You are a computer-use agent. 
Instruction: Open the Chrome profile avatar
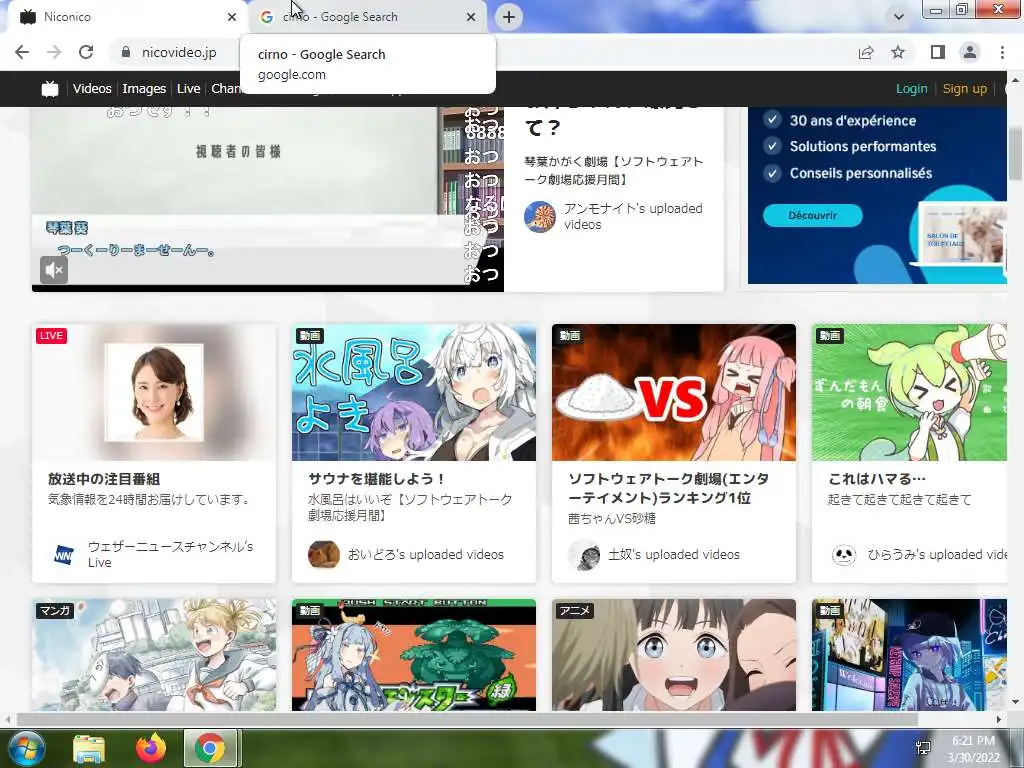click(x=970, y=52)
